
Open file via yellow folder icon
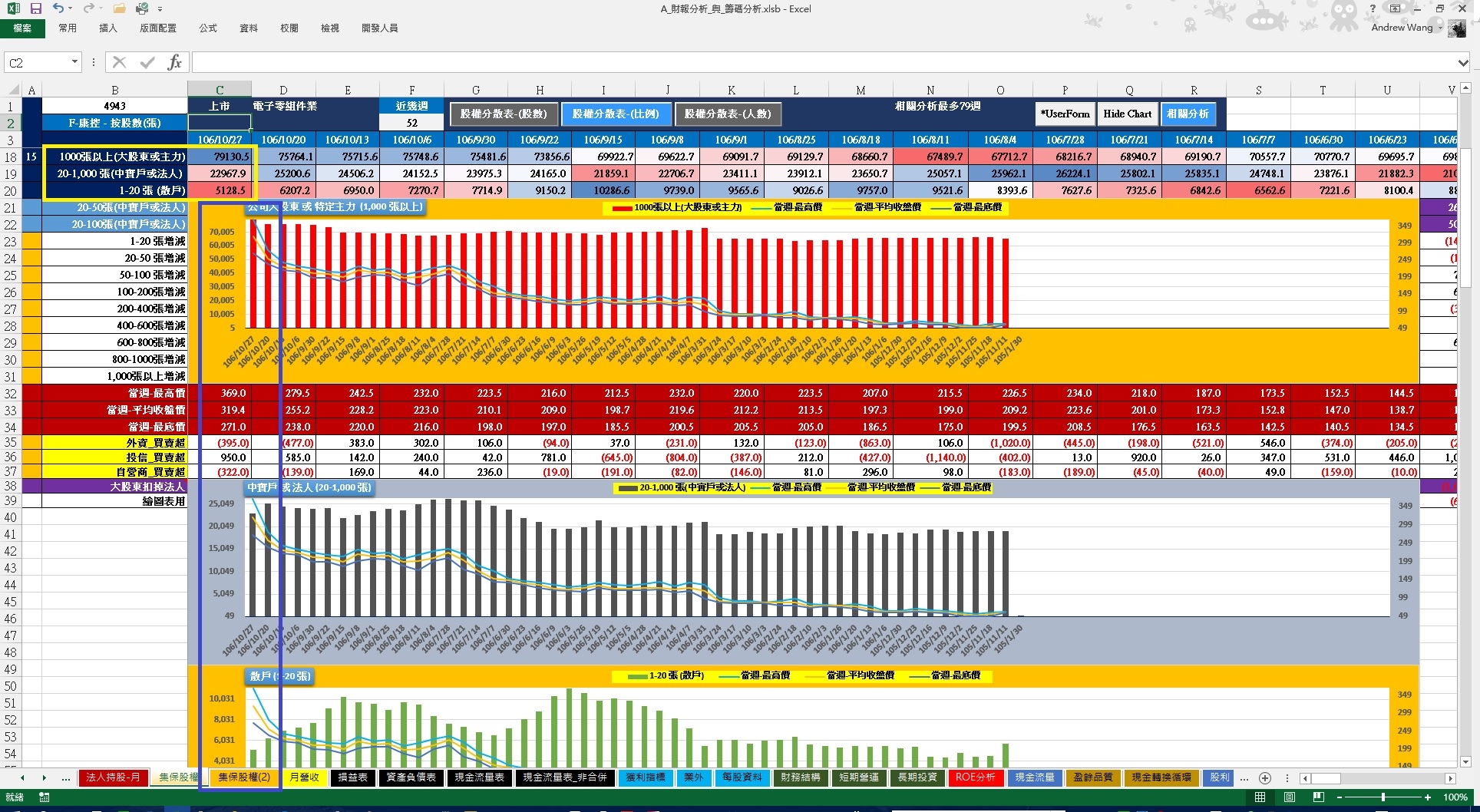[x=119, y=8]
